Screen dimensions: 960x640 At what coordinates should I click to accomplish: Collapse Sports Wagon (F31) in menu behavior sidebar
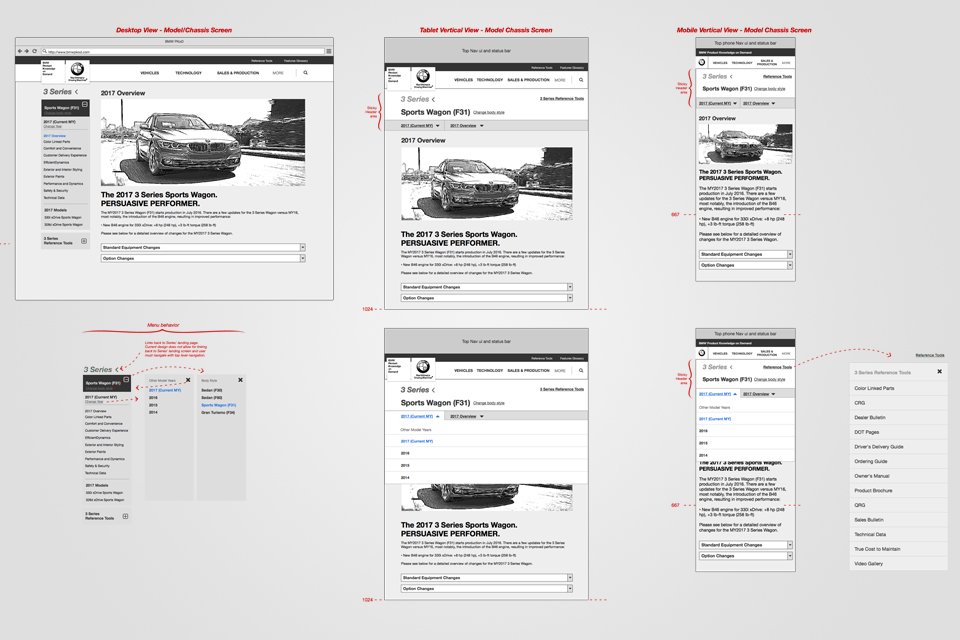point(126,380)
